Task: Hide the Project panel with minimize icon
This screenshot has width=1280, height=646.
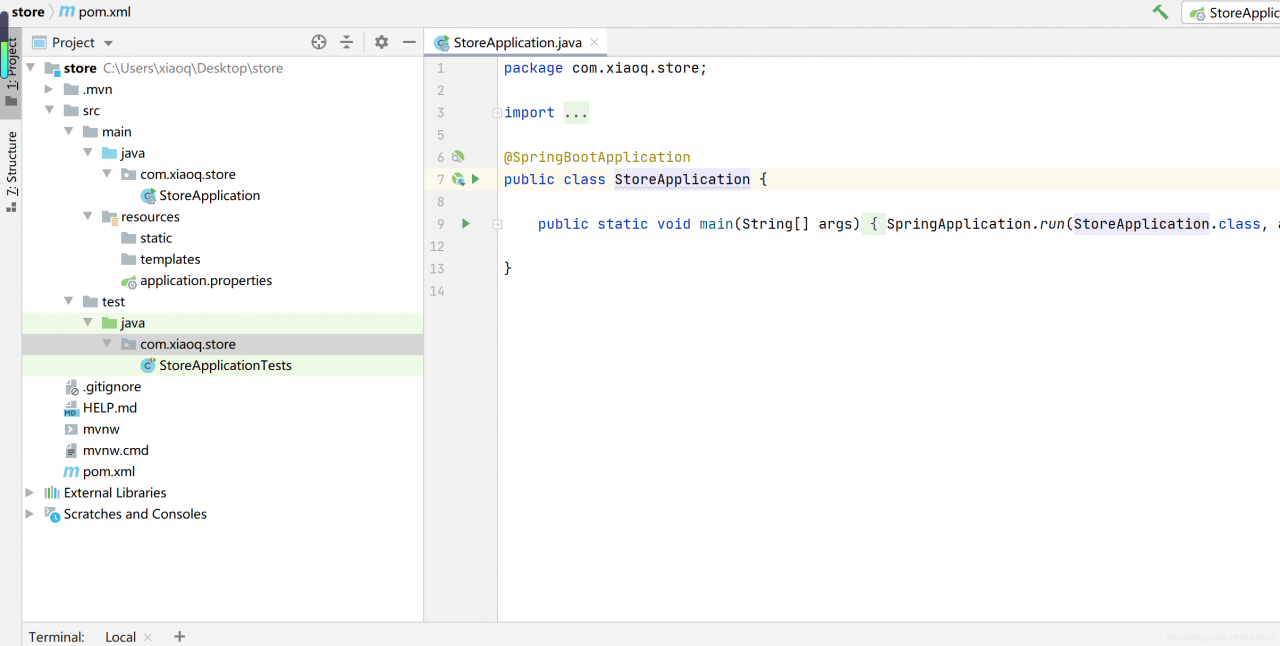Action: click(409, 42)
